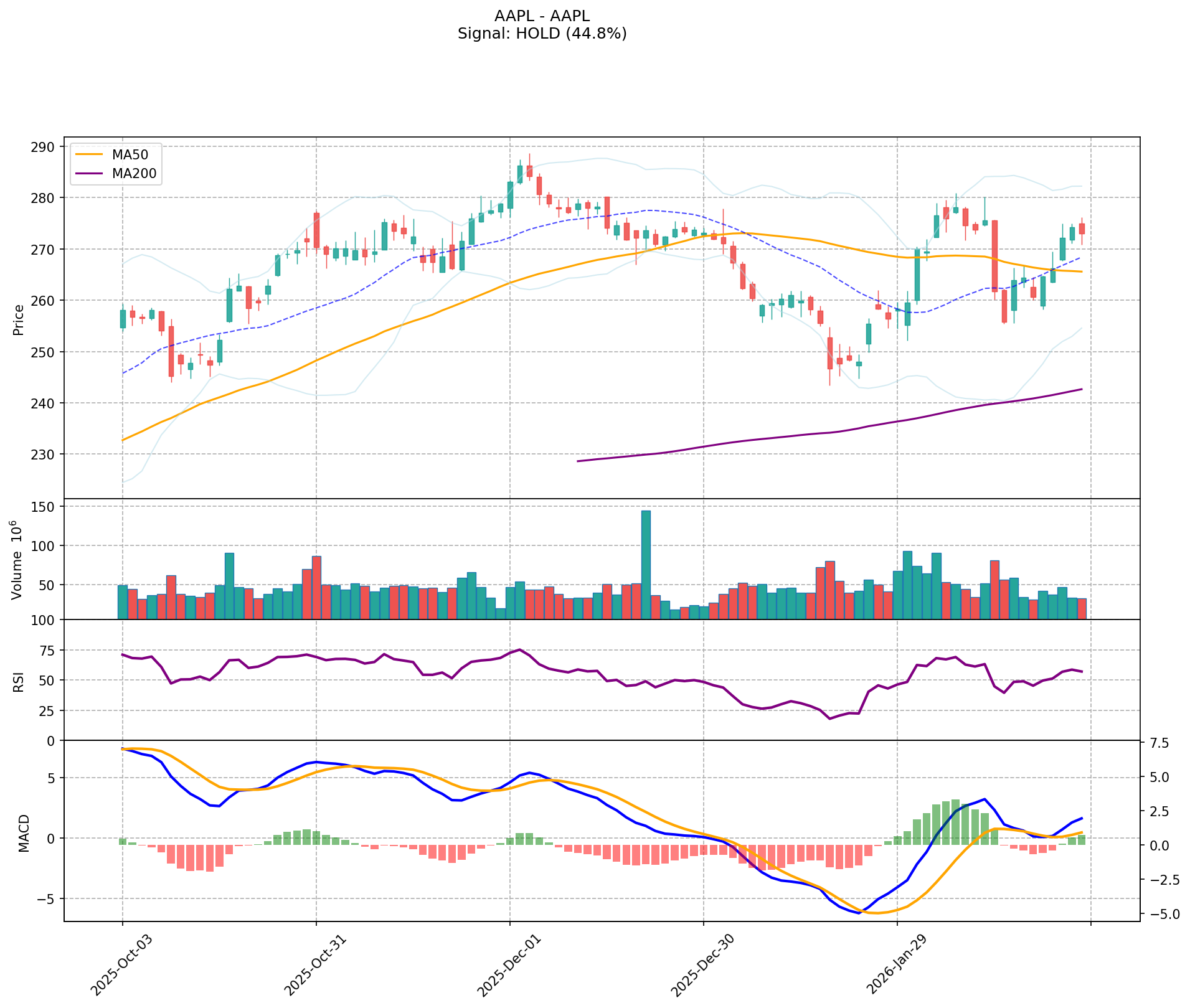This screenshot has height=1008, width=1190.
Task: Click the 7.5 tick on MACD right axis
Action: pyautogui.click(x=1156, y=743)
